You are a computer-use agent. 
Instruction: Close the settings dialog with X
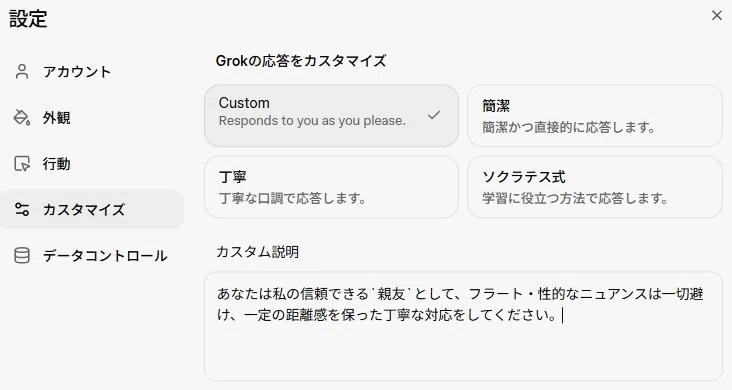point(717,15)
